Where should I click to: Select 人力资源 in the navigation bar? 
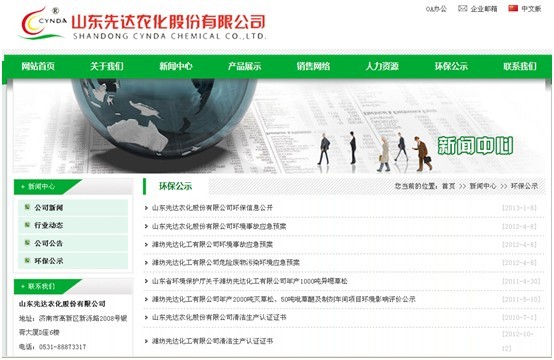[x=382, y=66]
